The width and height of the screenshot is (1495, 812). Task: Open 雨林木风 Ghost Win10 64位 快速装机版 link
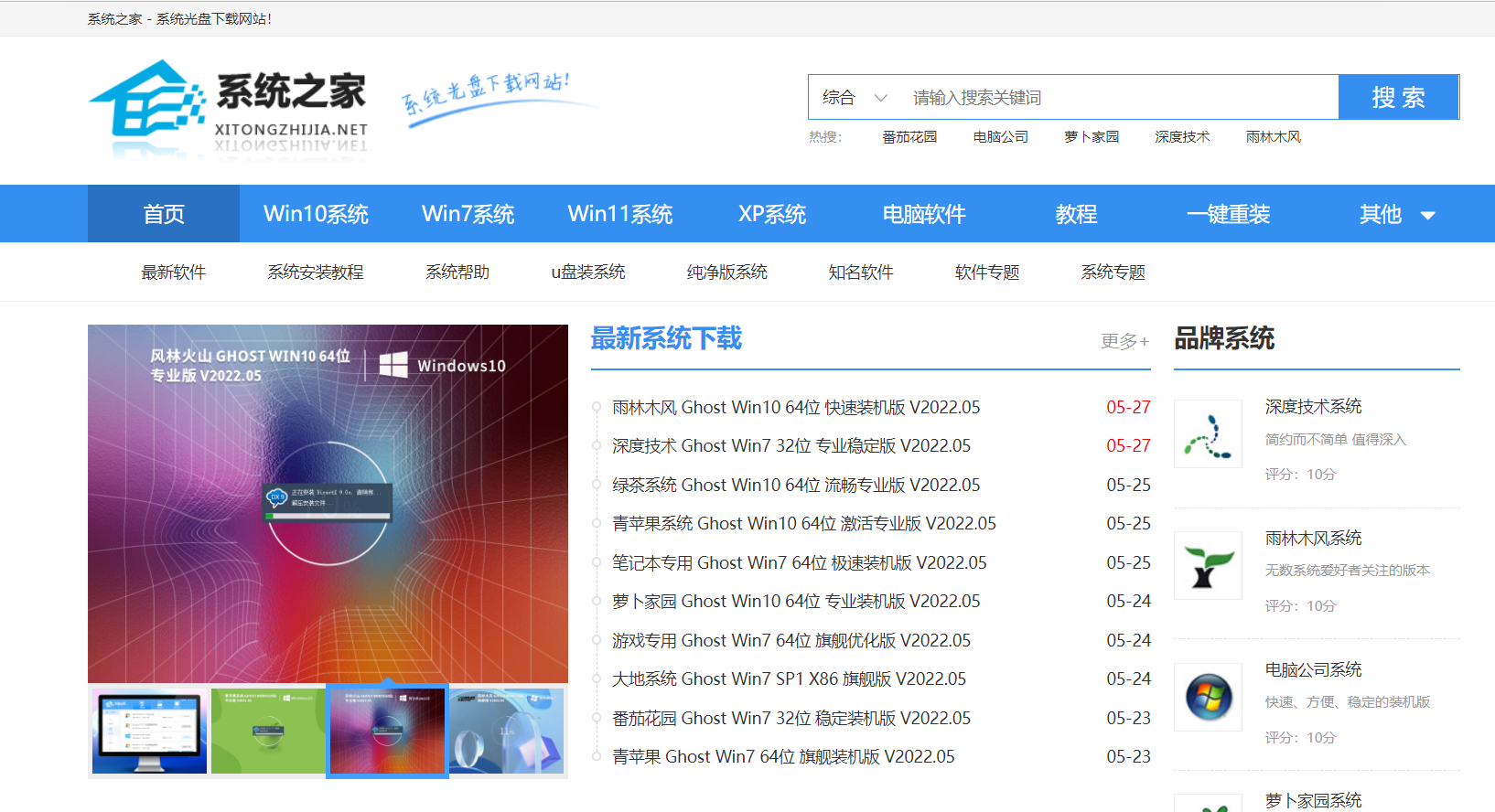click(x=796, y=408)
